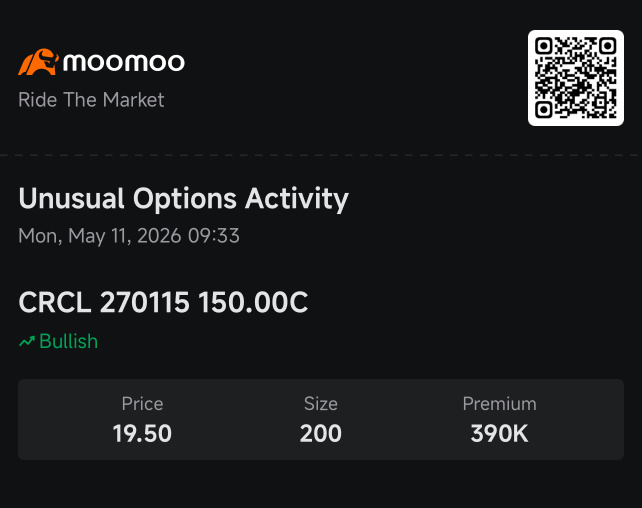The image size is (642, 508).
Task: Select the Mon, May 11, 2026 09:33 timestamp
Action: pos(129,236)
